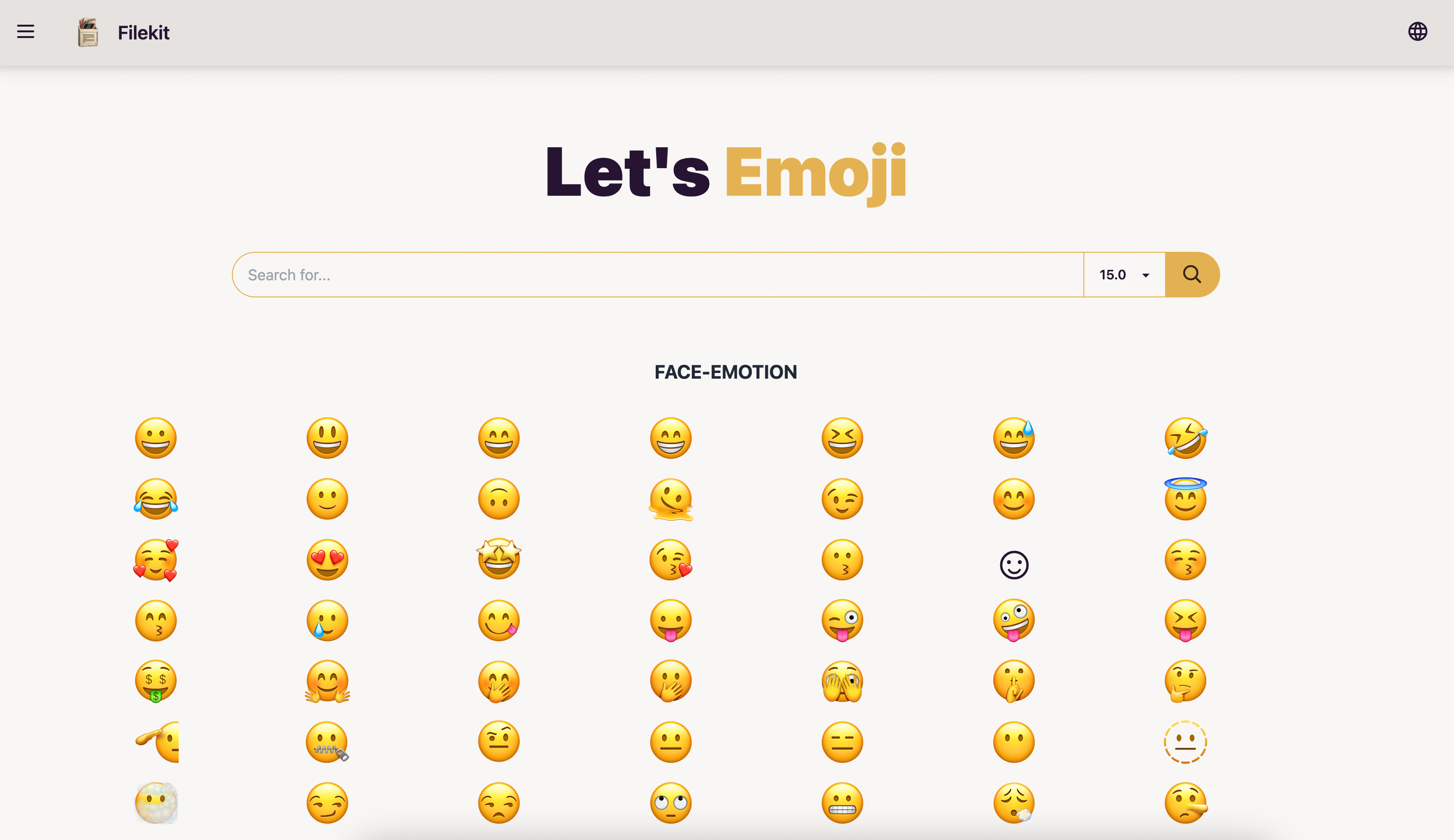1454x840 pixels.
Task: Click the dotted line face emoji
Action: [x=1185, y=742]
